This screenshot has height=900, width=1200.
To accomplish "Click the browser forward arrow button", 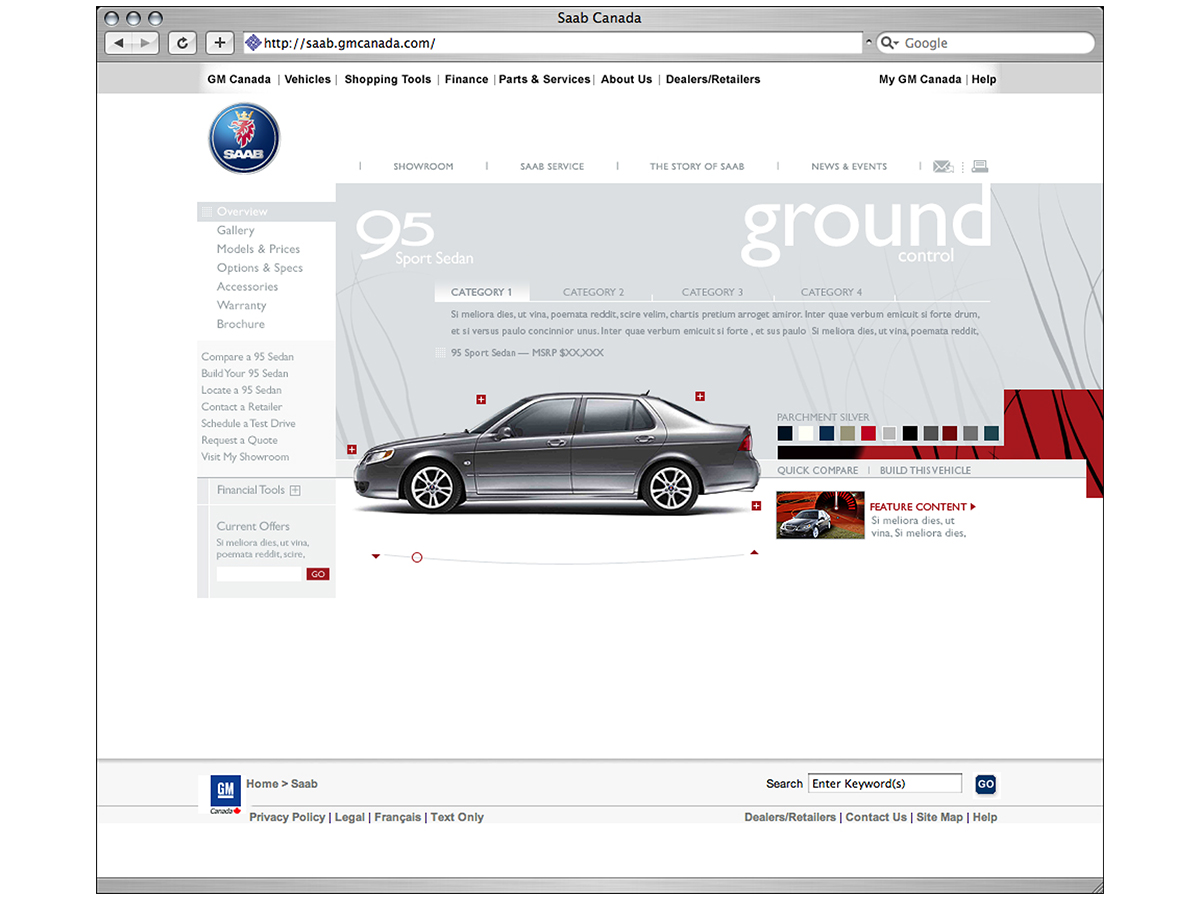I will click(146, 43).
